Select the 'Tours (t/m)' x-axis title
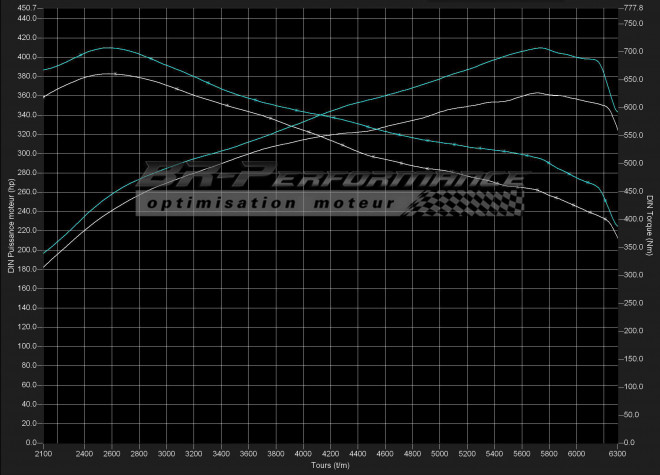 (x=330, y=465)
